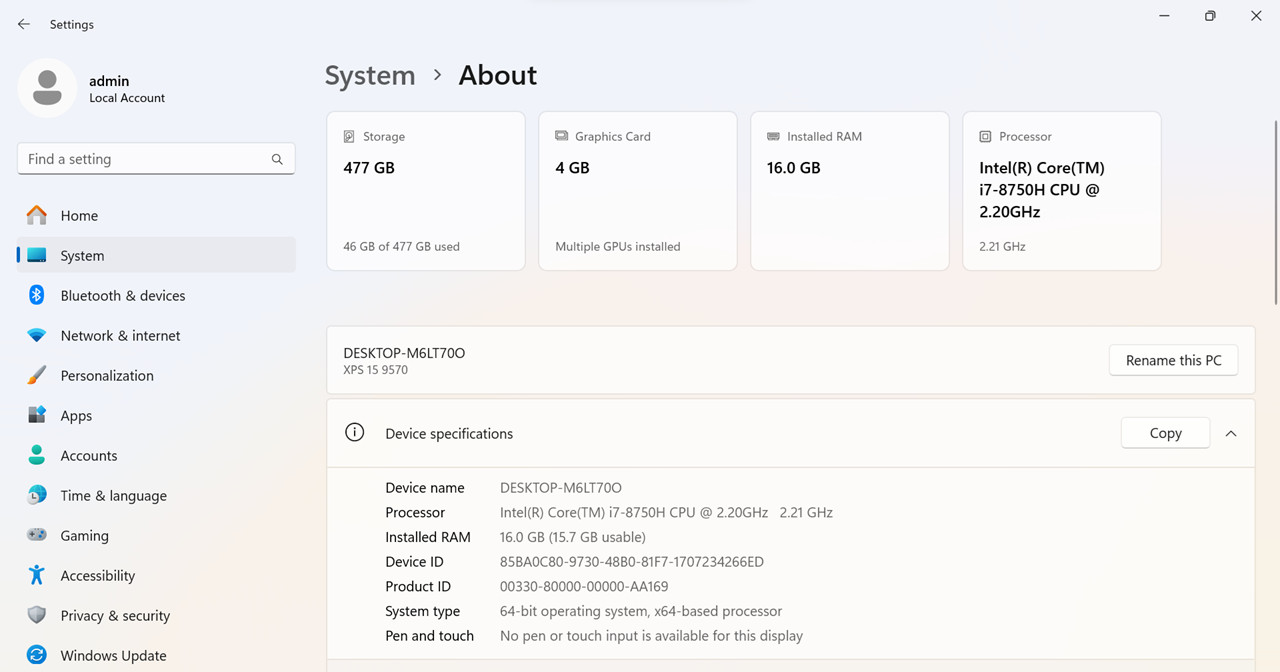Screen dimensions: 1280x672
Task: Focus the Find a setting search box
Action: pos(156,159)
